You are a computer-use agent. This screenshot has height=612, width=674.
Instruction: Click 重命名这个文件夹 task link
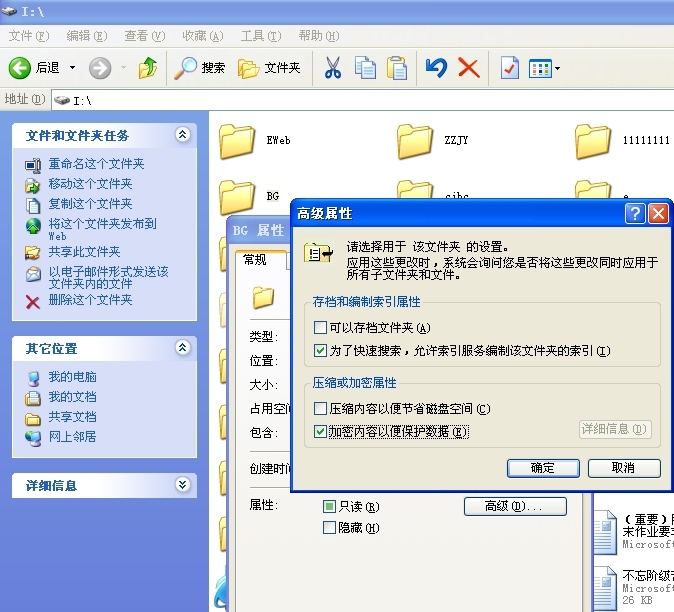click(x=96, y=164)
